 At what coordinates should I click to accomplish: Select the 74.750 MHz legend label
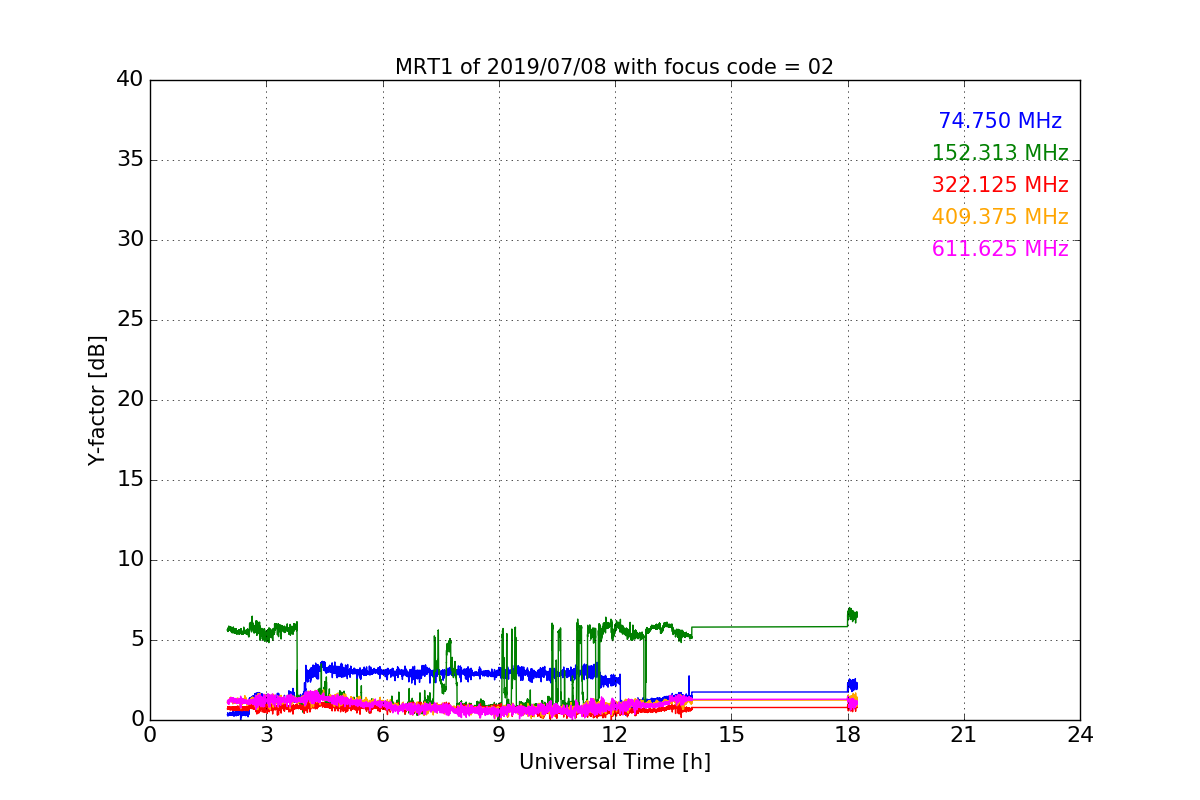1000,121
